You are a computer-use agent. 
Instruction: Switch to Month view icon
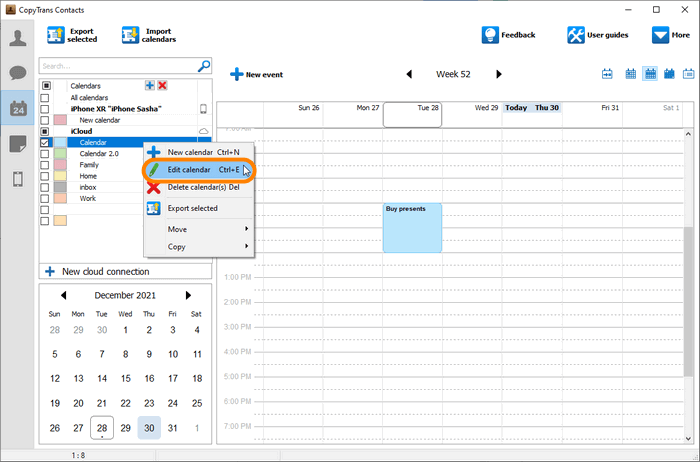[x=669, y=74]
